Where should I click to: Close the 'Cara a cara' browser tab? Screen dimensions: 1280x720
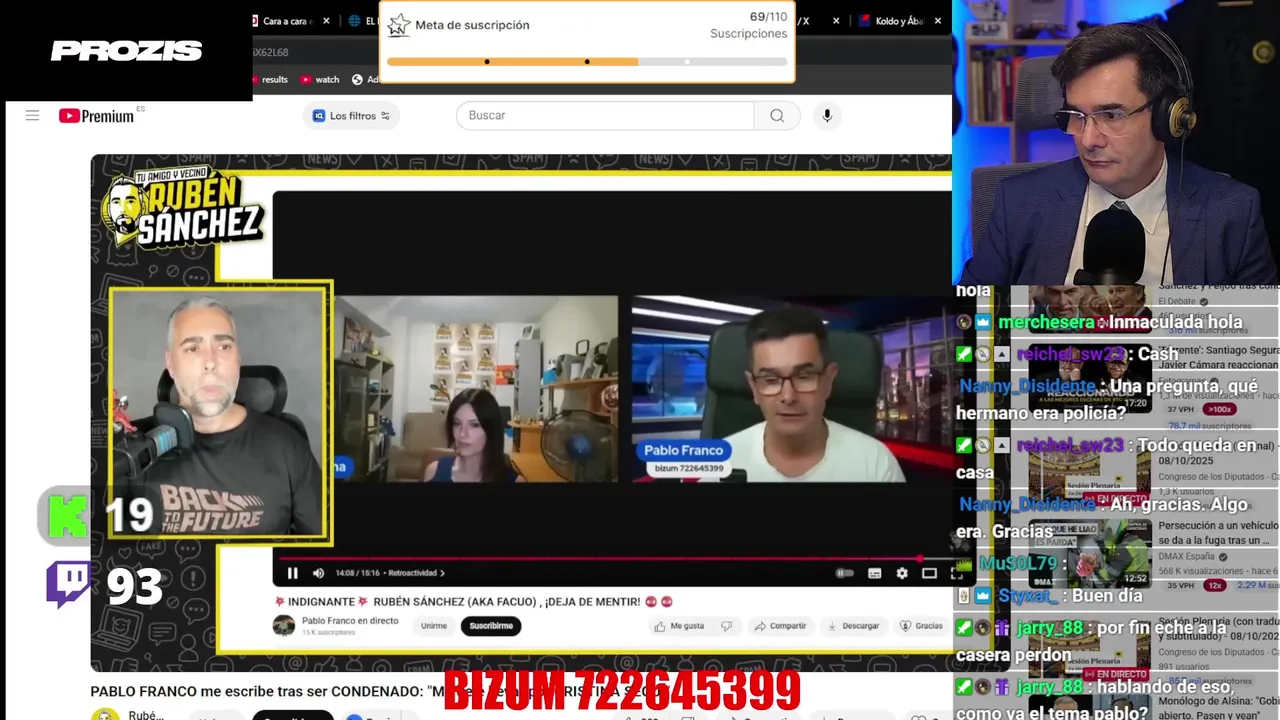click(326, 21)
